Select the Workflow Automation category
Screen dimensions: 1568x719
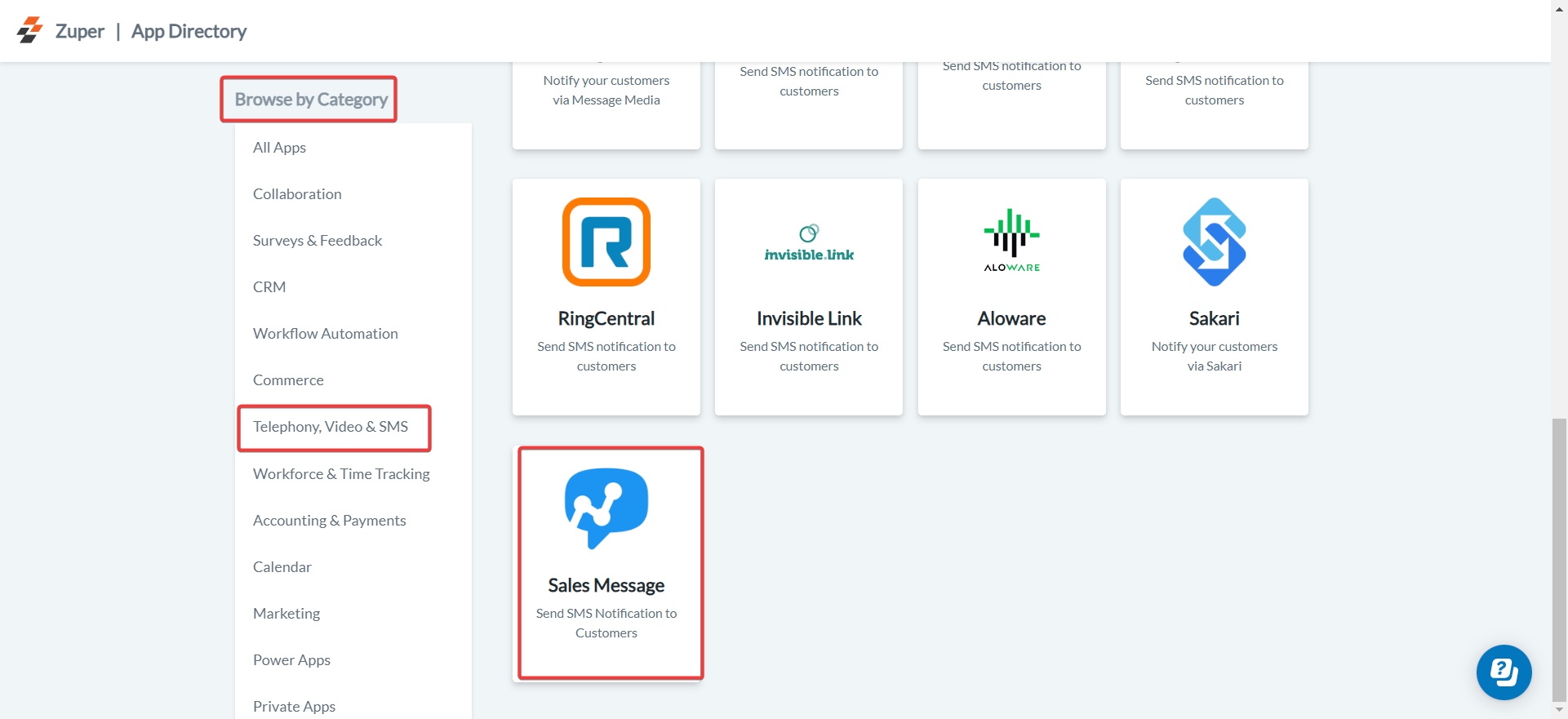(x=326, y=334)
